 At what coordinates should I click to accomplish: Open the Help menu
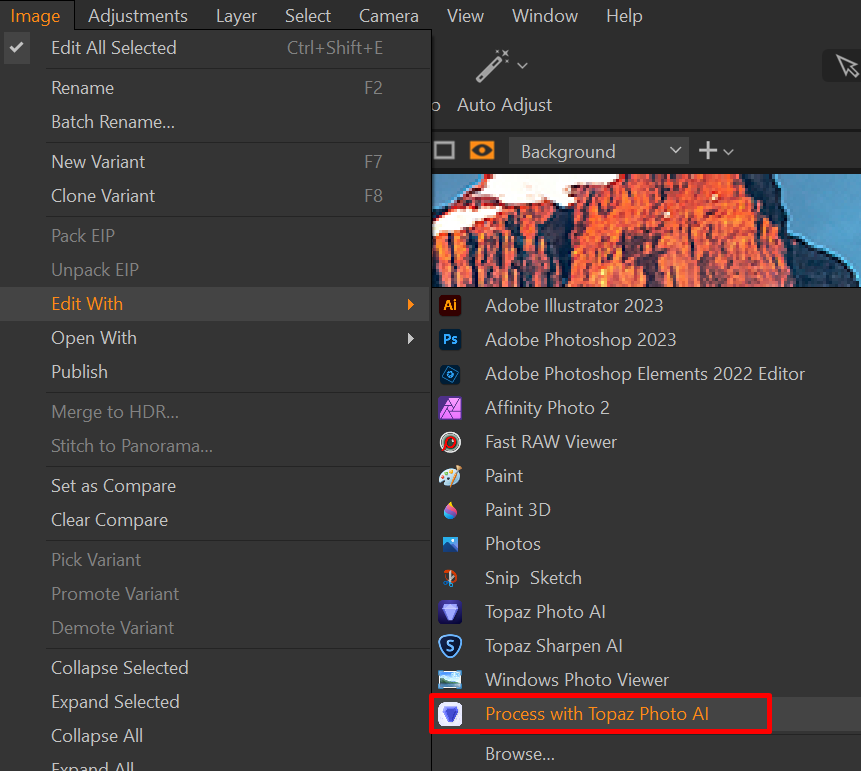pos(624,16)
